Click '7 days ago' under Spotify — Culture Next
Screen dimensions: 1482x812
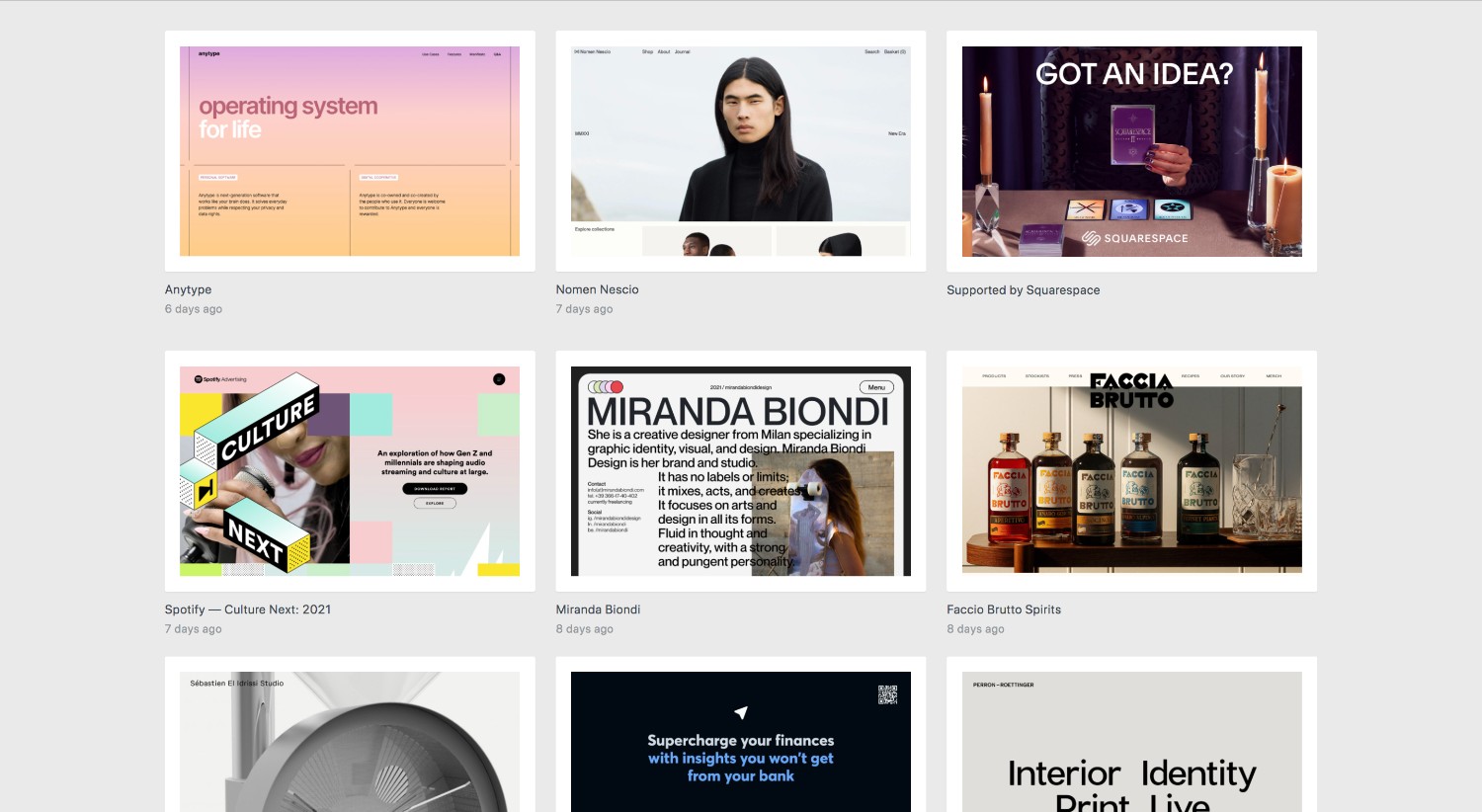tap(193, 629)
